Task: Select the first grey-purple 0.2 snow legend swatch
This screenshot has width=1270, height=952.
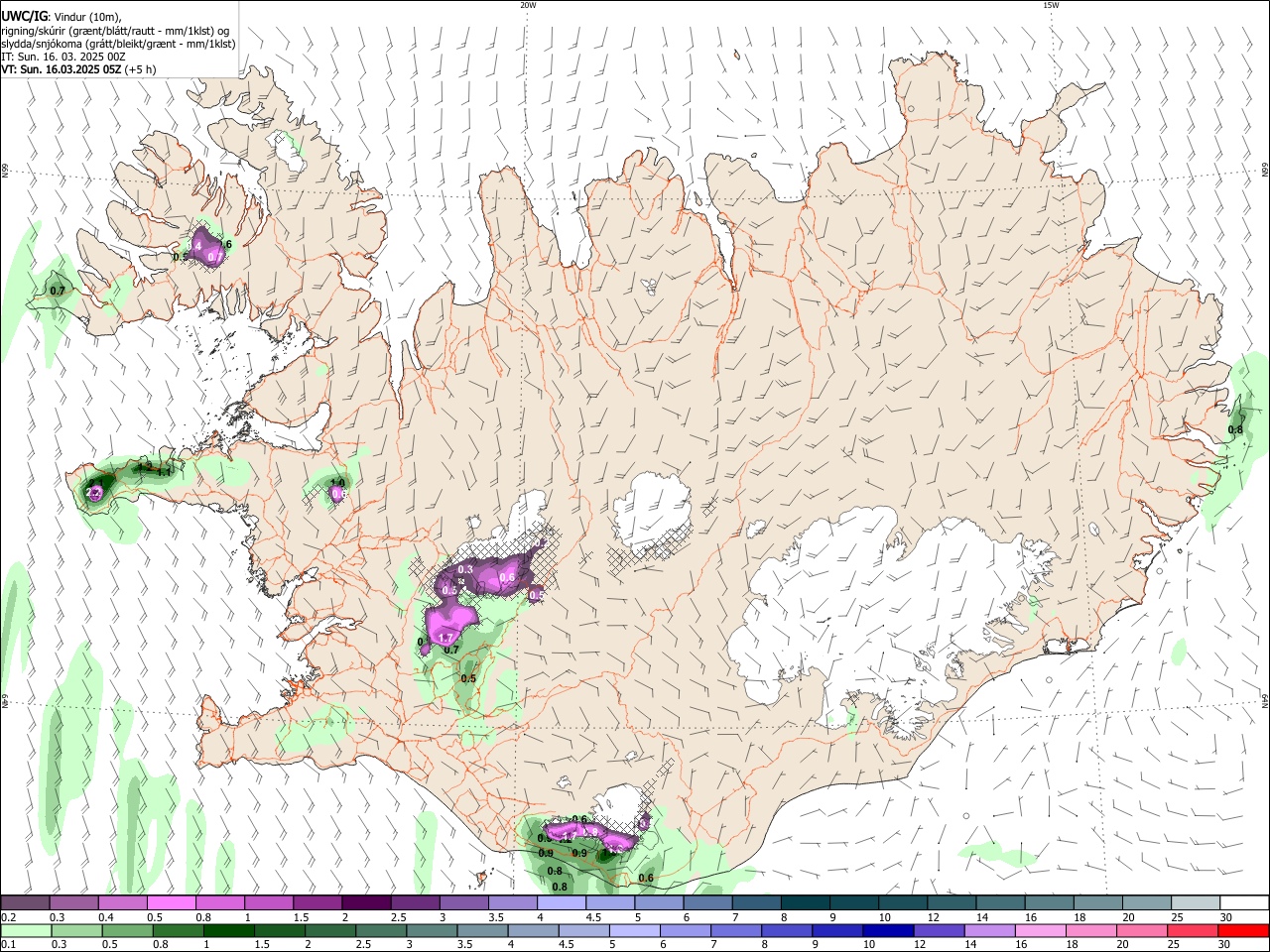Action: 25,903
